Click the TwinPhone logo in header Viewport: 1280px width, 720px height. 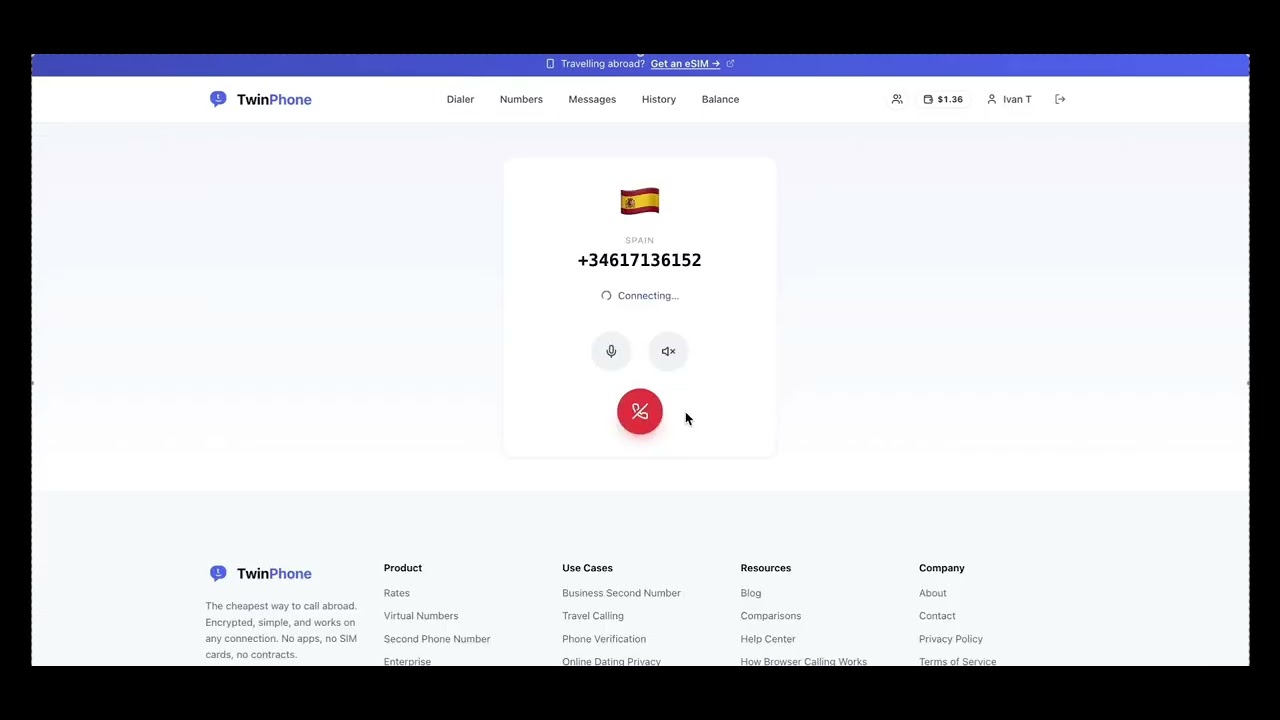coord(260,99)
